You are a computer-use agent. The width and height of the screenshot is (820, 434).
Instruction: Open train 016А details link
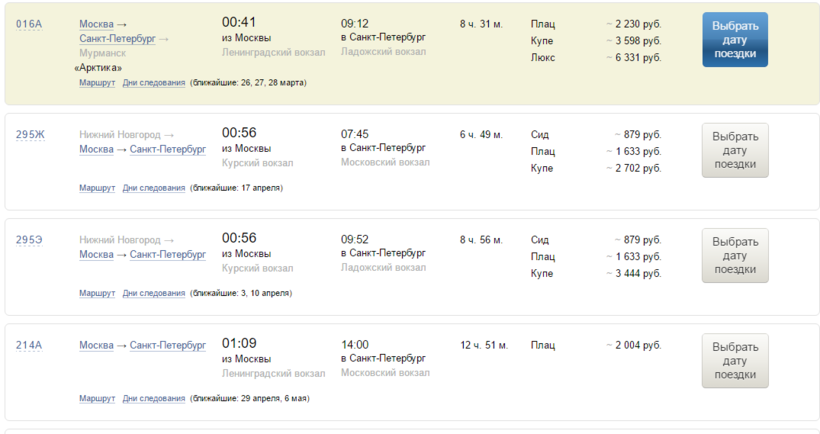coord(29,23)
